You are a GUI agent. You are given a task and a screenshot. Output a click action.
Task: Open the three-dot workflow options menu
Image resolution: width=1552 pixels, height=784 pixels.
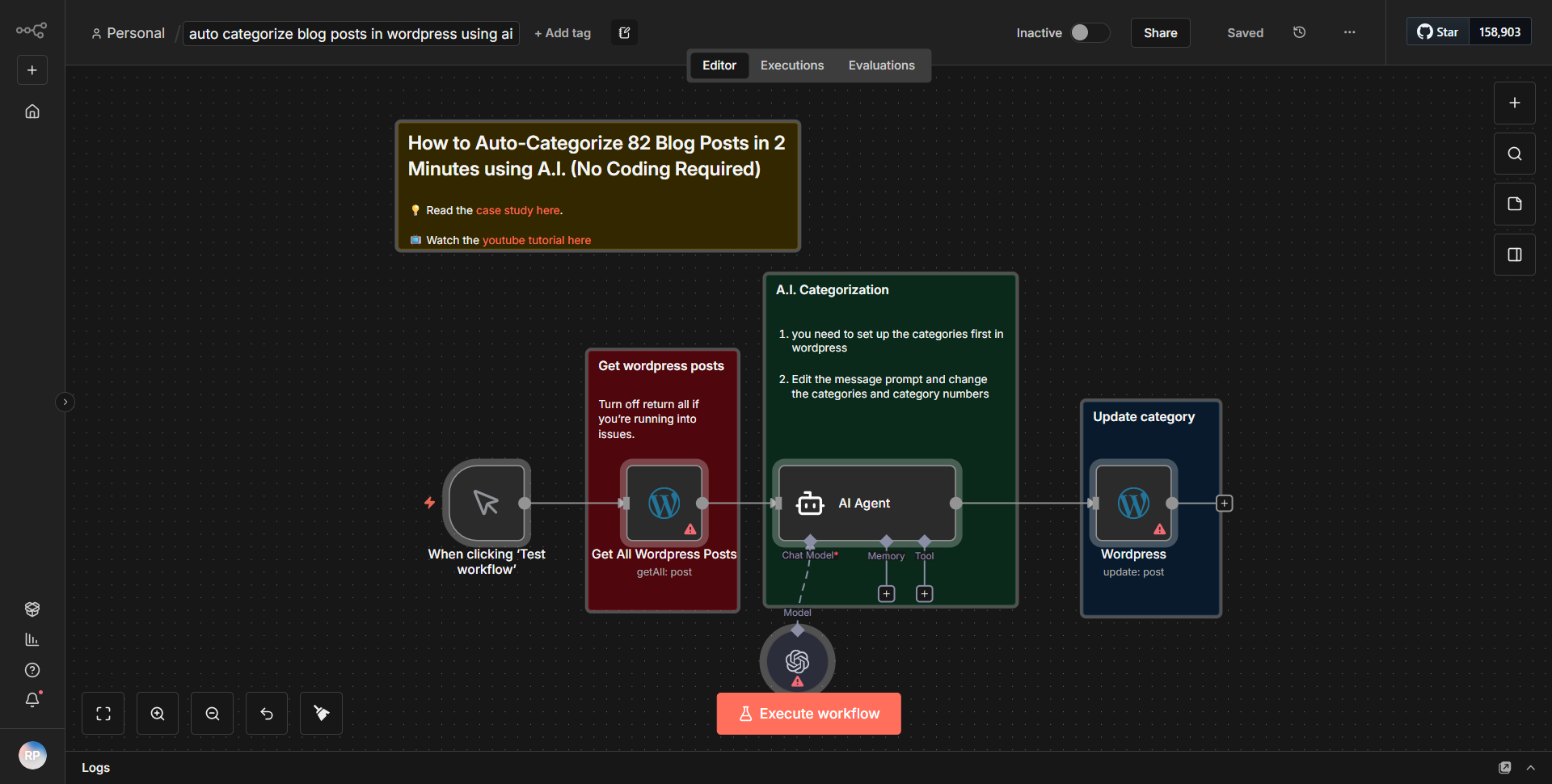click(1349, 32)
